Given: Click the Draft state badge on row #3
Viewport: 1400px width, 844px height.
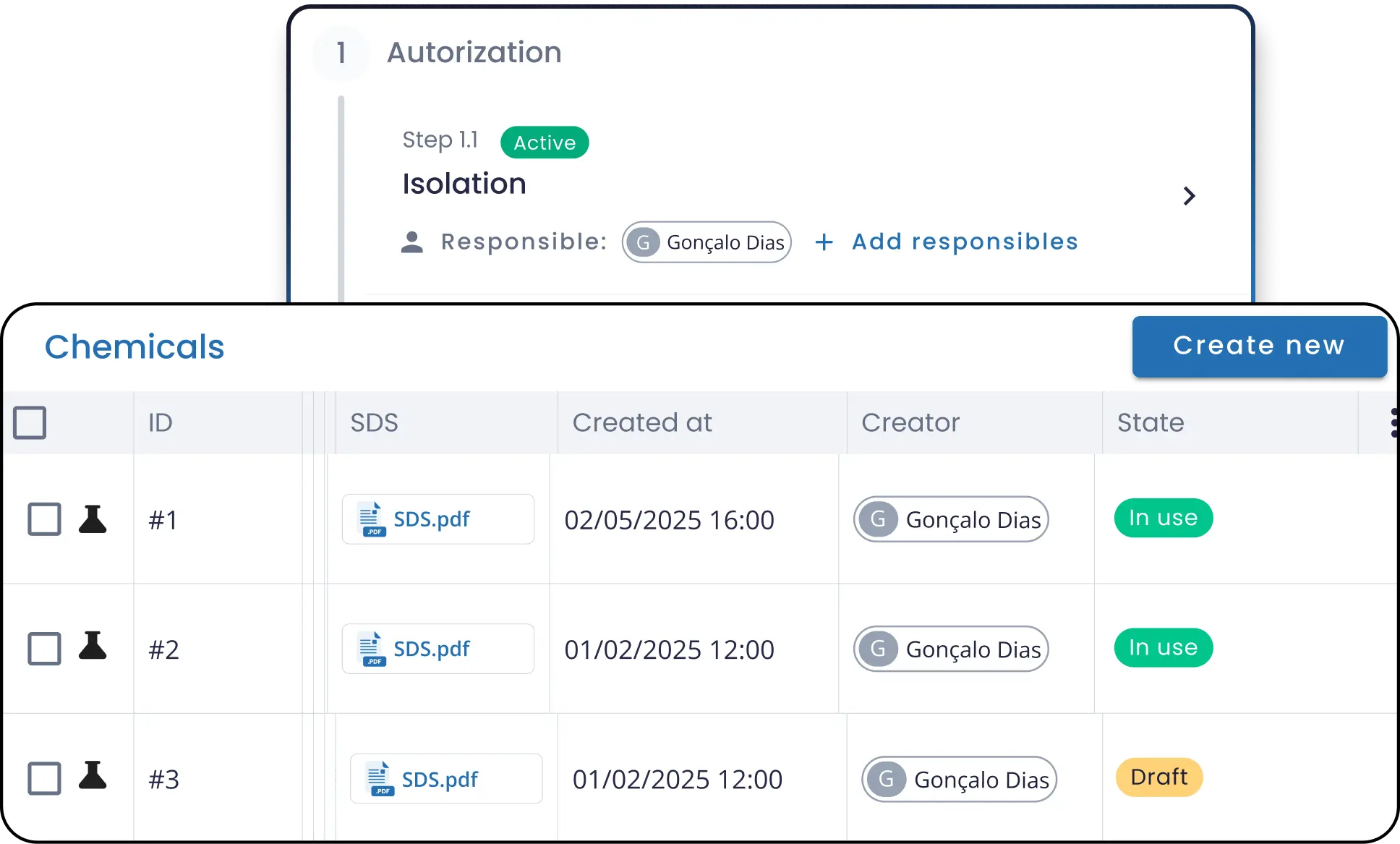Looking at the screenshot, I should click(x=1158, y=777).
